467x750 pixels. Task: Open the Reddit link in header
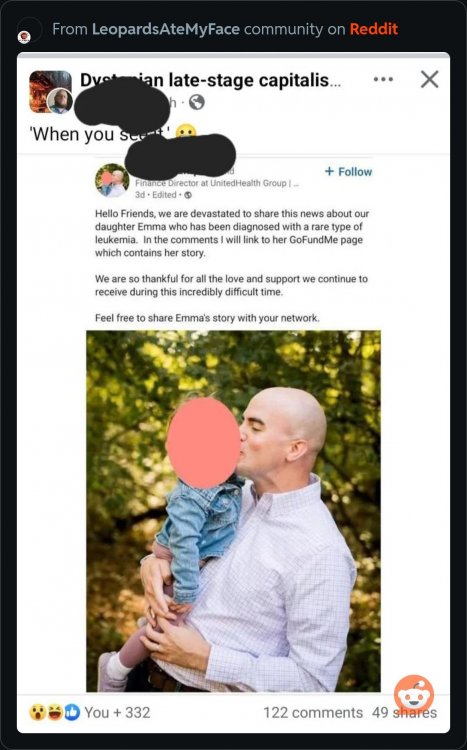click(x=374, y=29)
